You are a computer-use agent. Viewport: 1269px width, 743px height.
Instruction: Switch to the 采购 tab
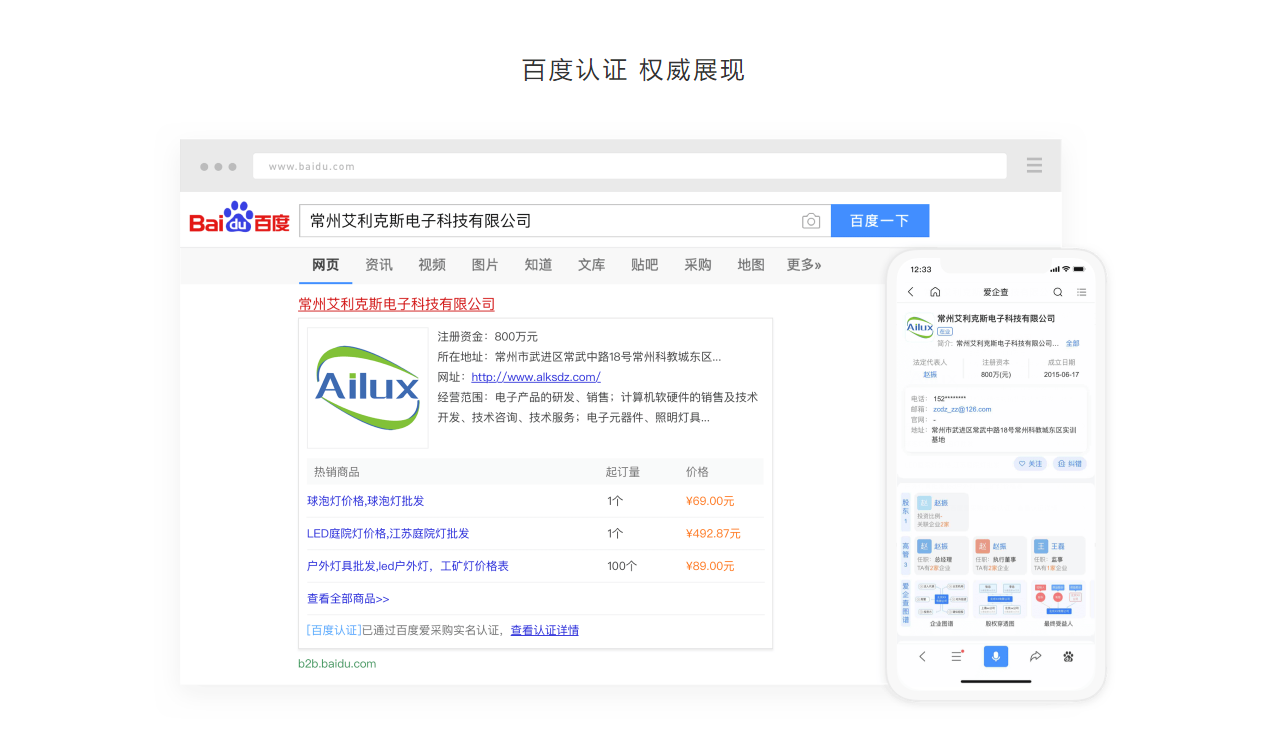tap(698, 265)
